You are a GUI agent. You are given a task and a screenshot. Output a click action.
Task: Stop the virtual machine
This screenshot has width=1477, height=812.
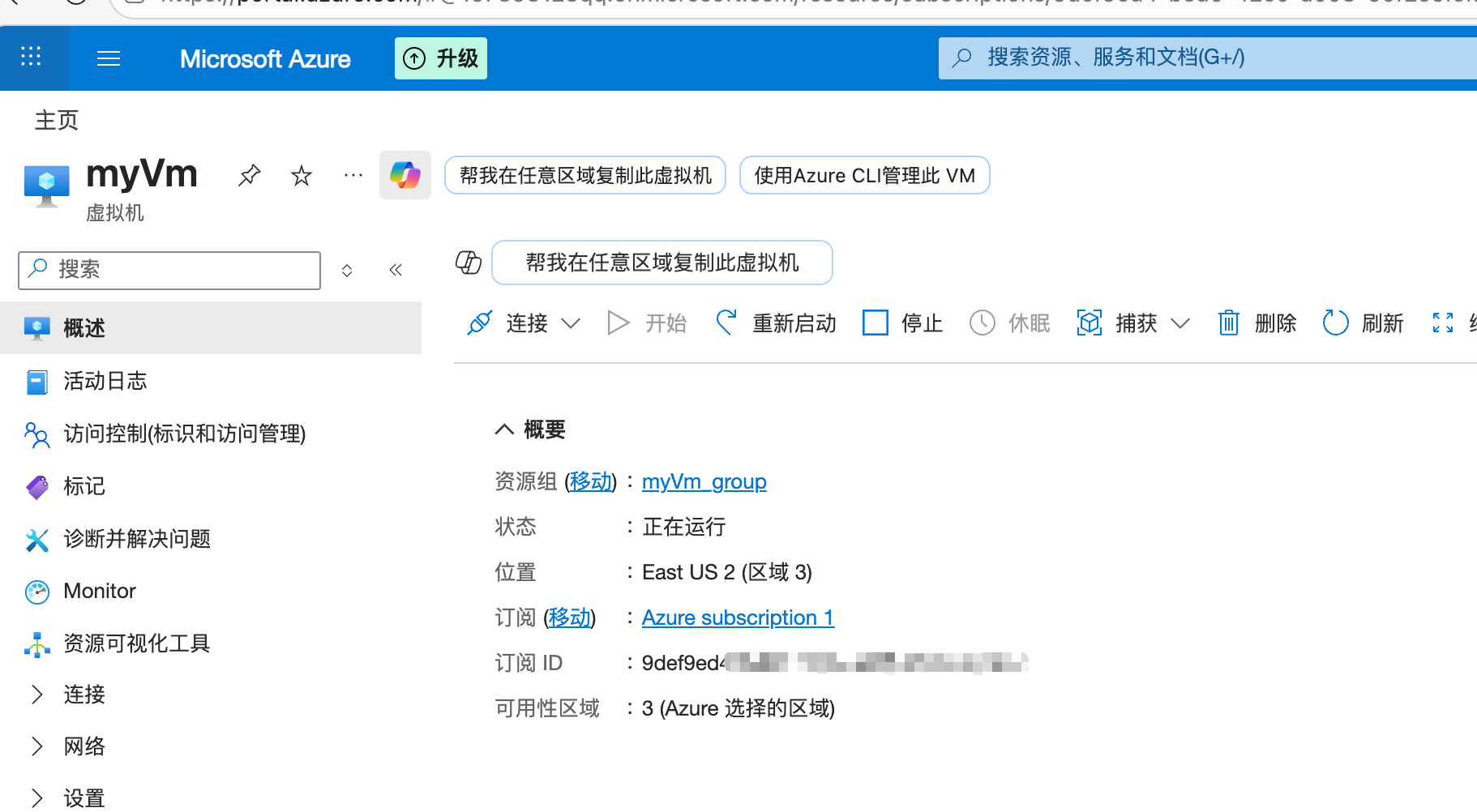[903, 323]
